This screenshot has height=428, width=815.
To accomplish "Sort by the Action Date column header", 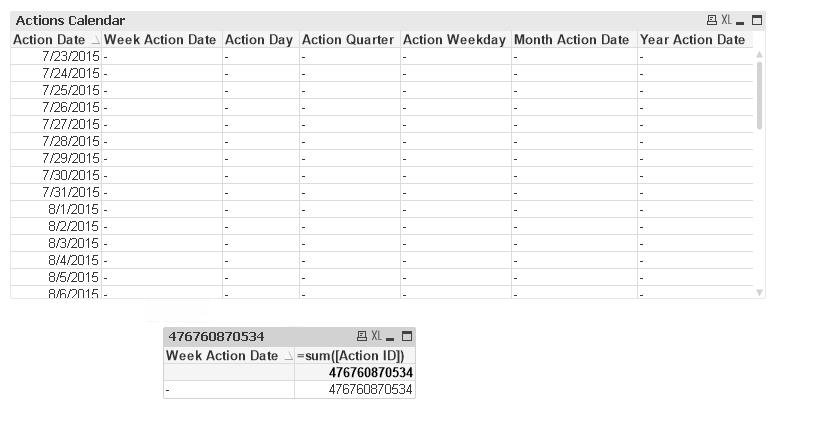I will [51, 39].
